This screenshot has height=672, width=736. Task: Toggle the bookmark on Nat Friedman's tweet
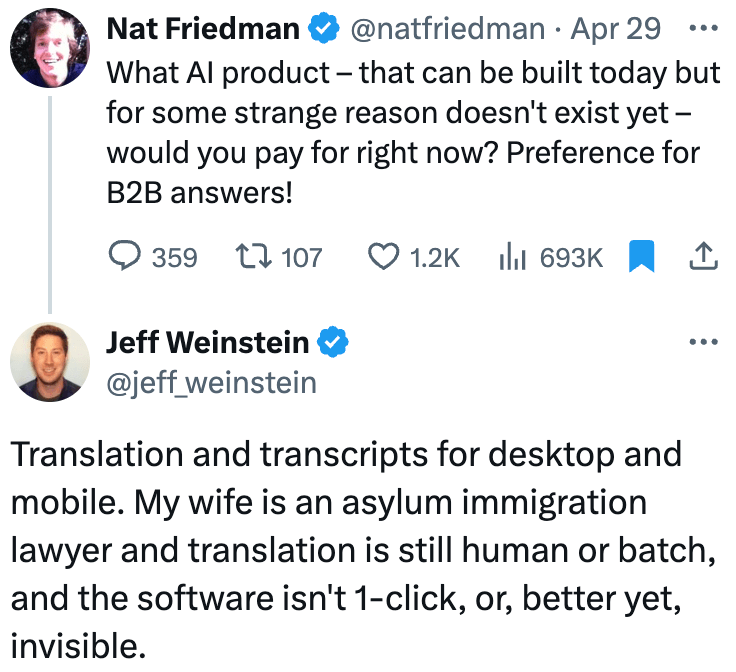coord(641,257)
